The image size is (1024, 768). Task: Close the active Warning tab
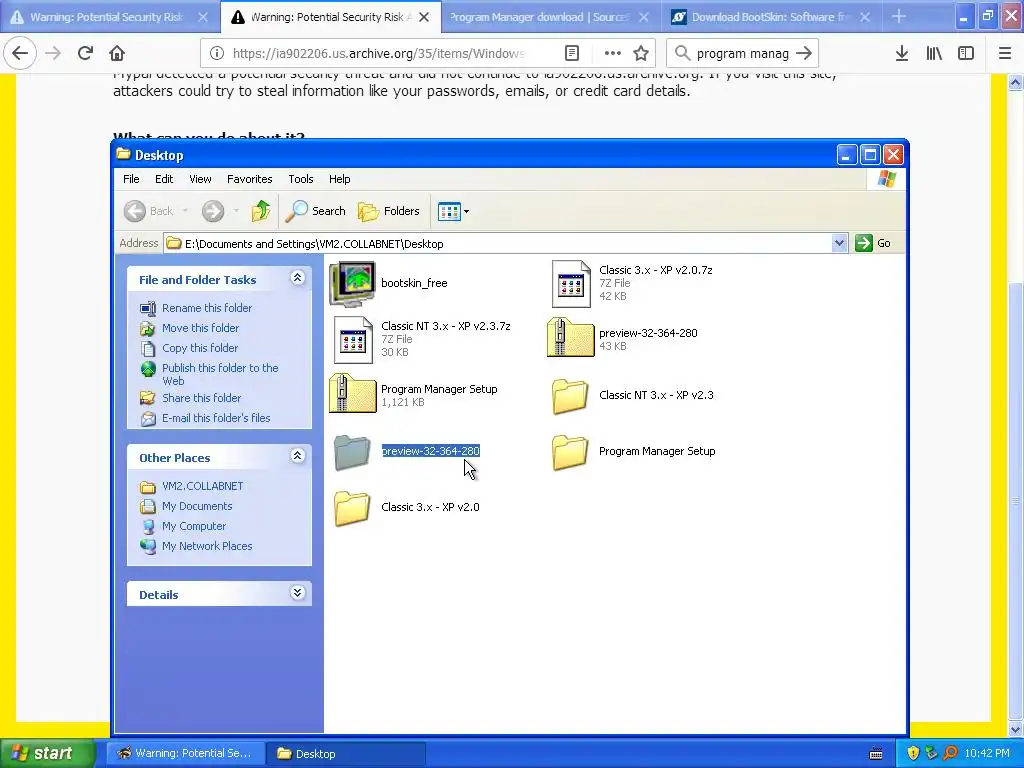pyautogui.click(x=424, y=17)
